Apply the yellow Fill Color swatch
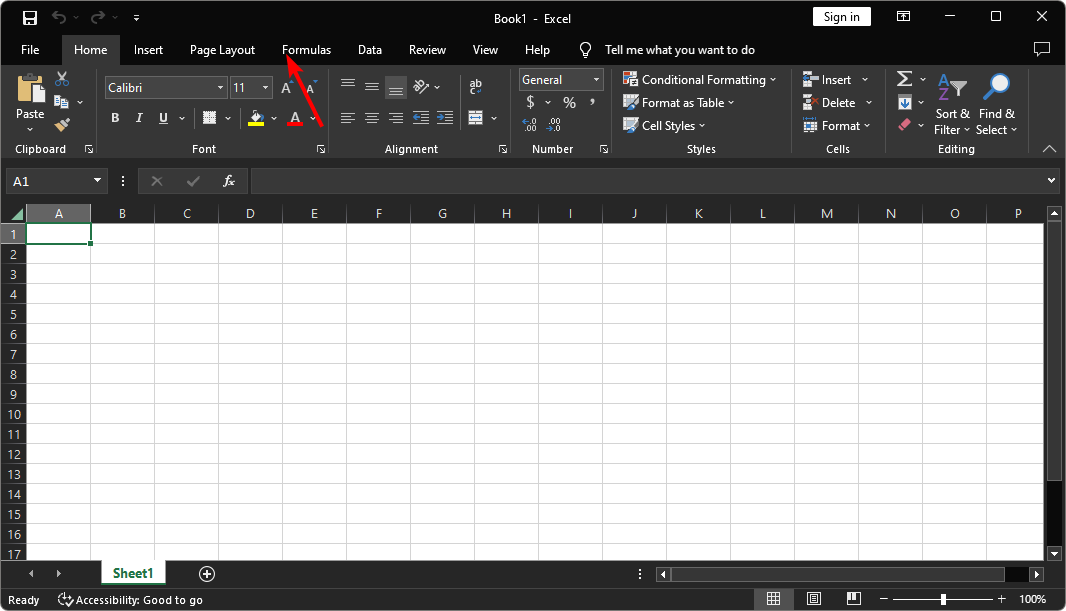 point(256,118)
